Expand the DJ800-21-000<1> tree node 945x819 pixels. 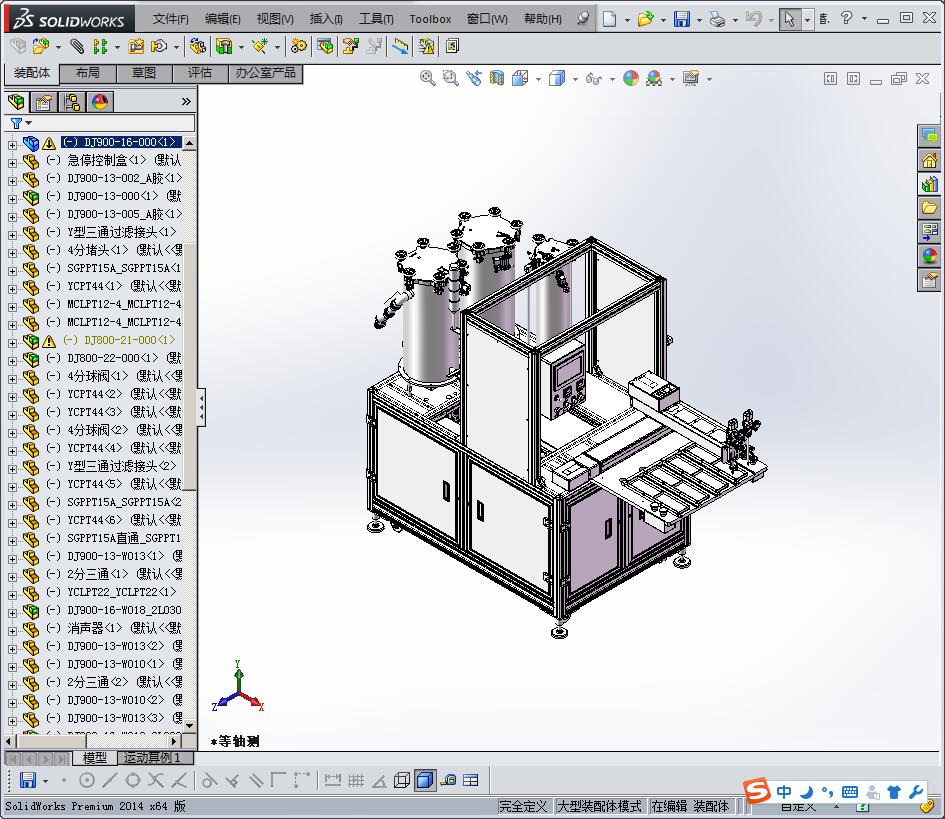tap(12, 342)
